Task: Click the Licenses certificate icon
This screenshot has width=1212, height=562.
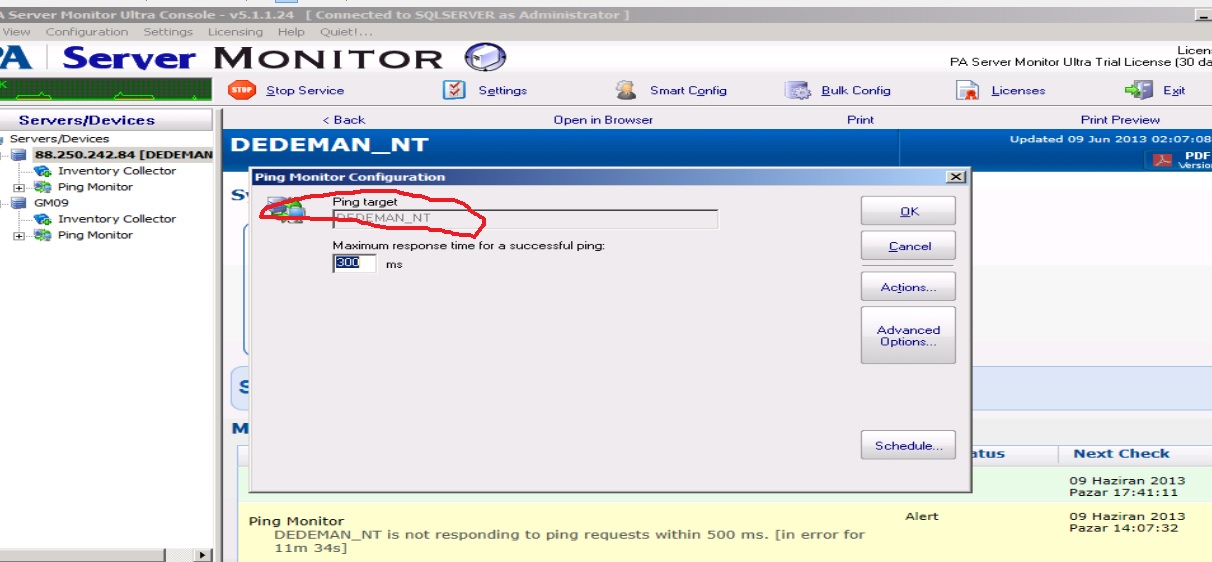Action: 967,90
